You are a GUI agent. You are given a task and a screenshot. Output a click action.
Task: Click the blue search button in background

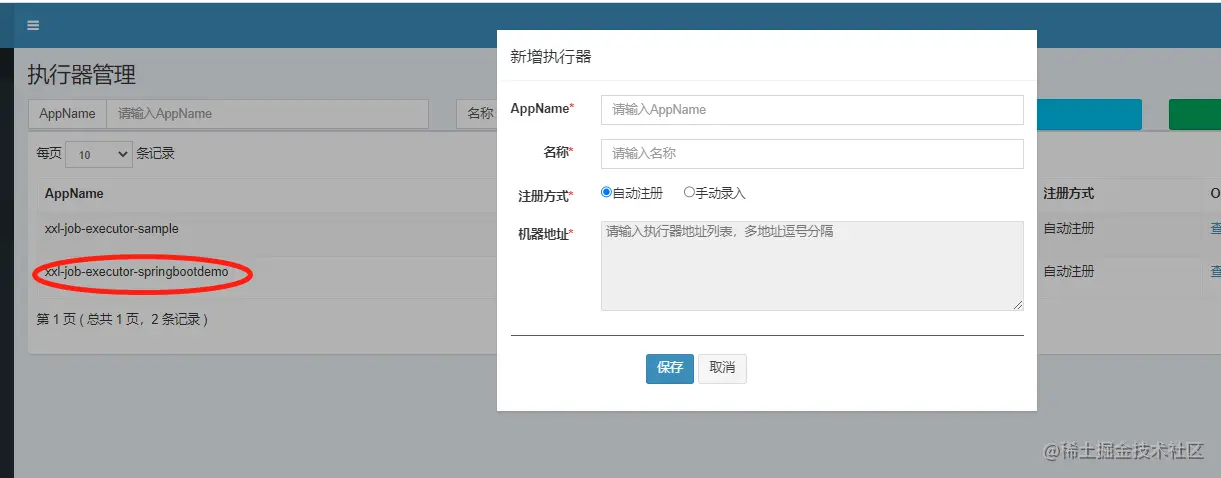[1089, 114]
